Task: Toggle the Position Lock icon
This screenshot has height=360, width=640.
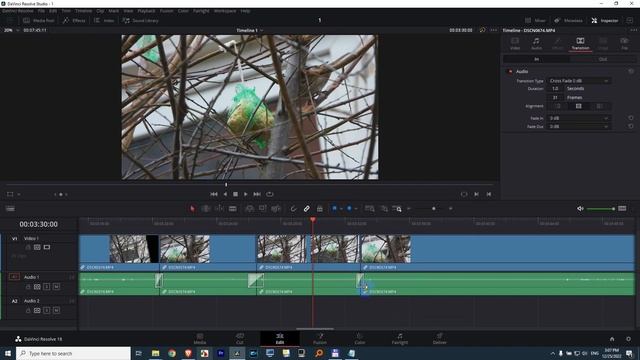Action: [320, 209]
